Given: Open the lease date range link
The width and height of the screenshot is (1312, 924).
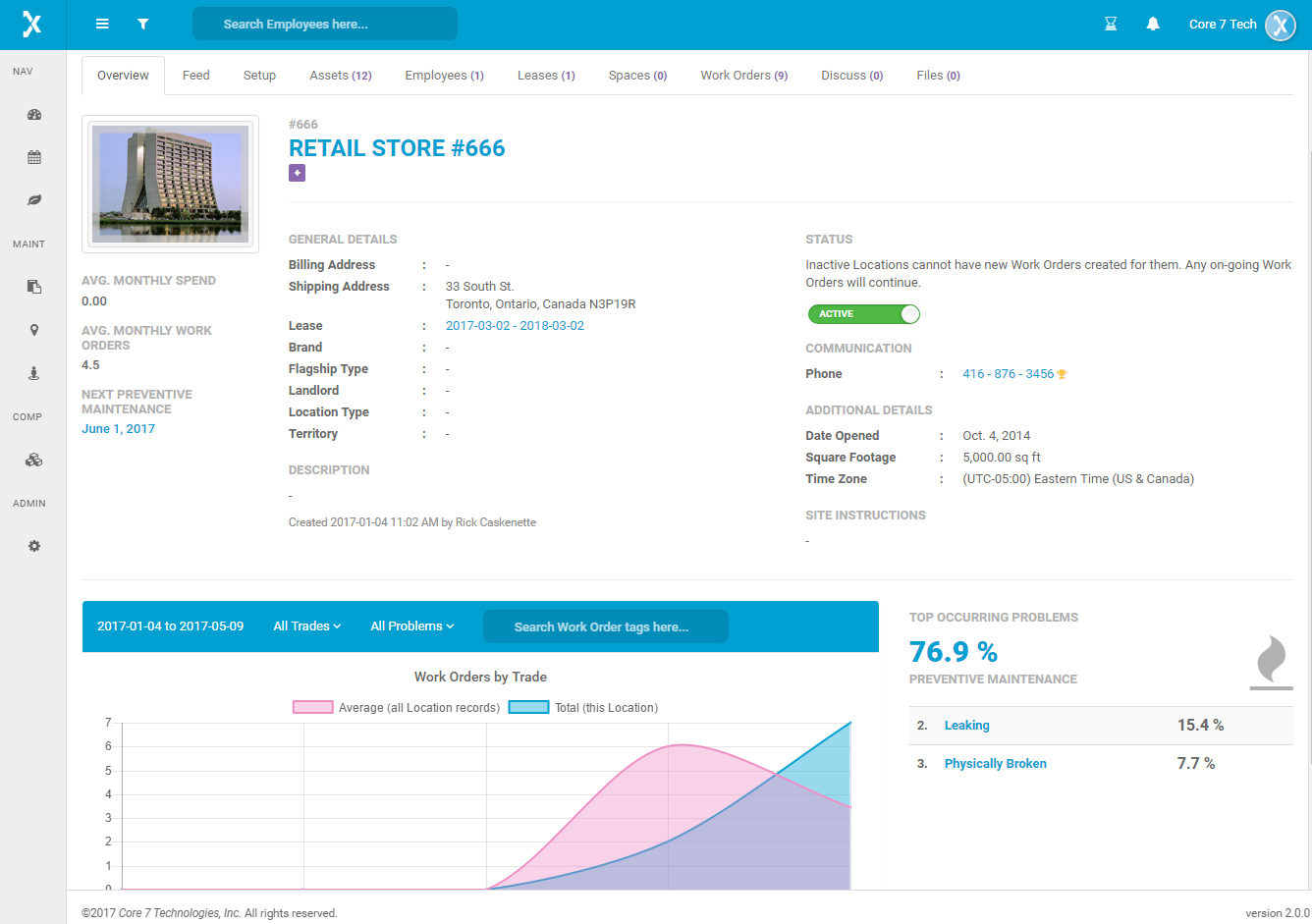Looking at the screenshot, I should pos(515,326).
